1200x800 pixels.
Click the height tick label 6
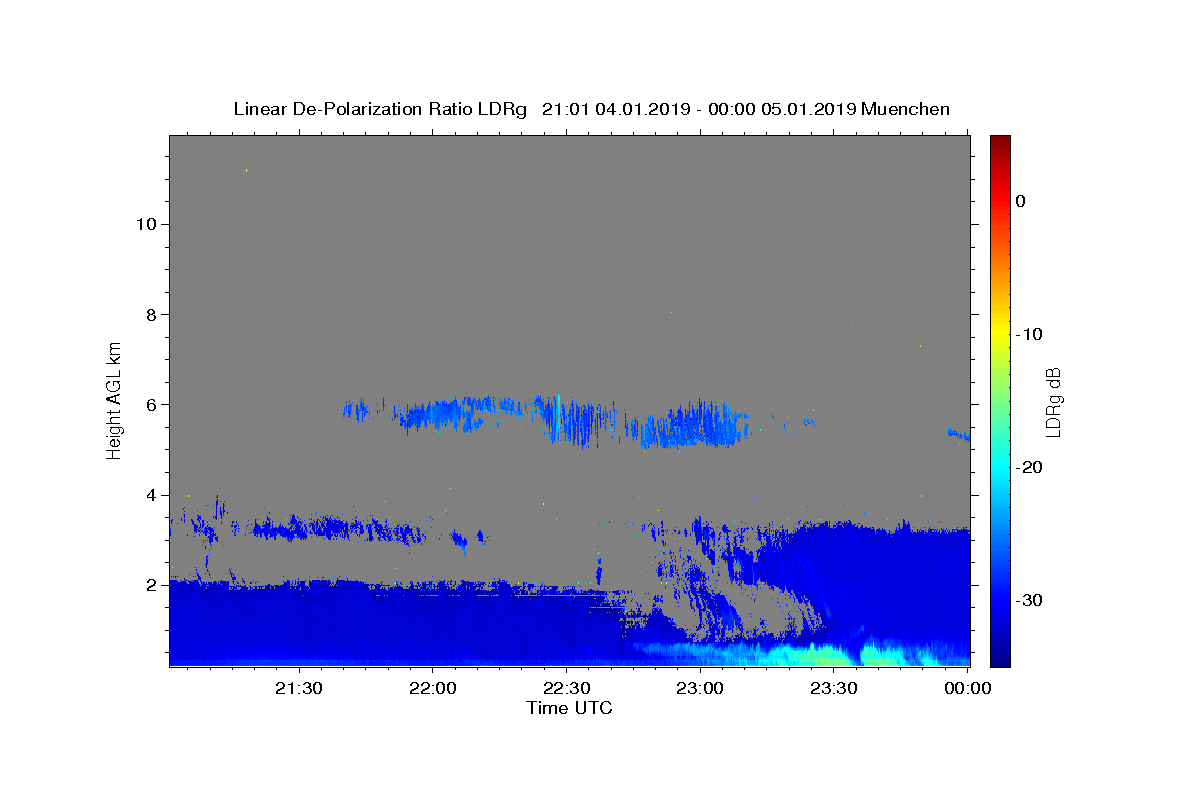click(152, 405)
